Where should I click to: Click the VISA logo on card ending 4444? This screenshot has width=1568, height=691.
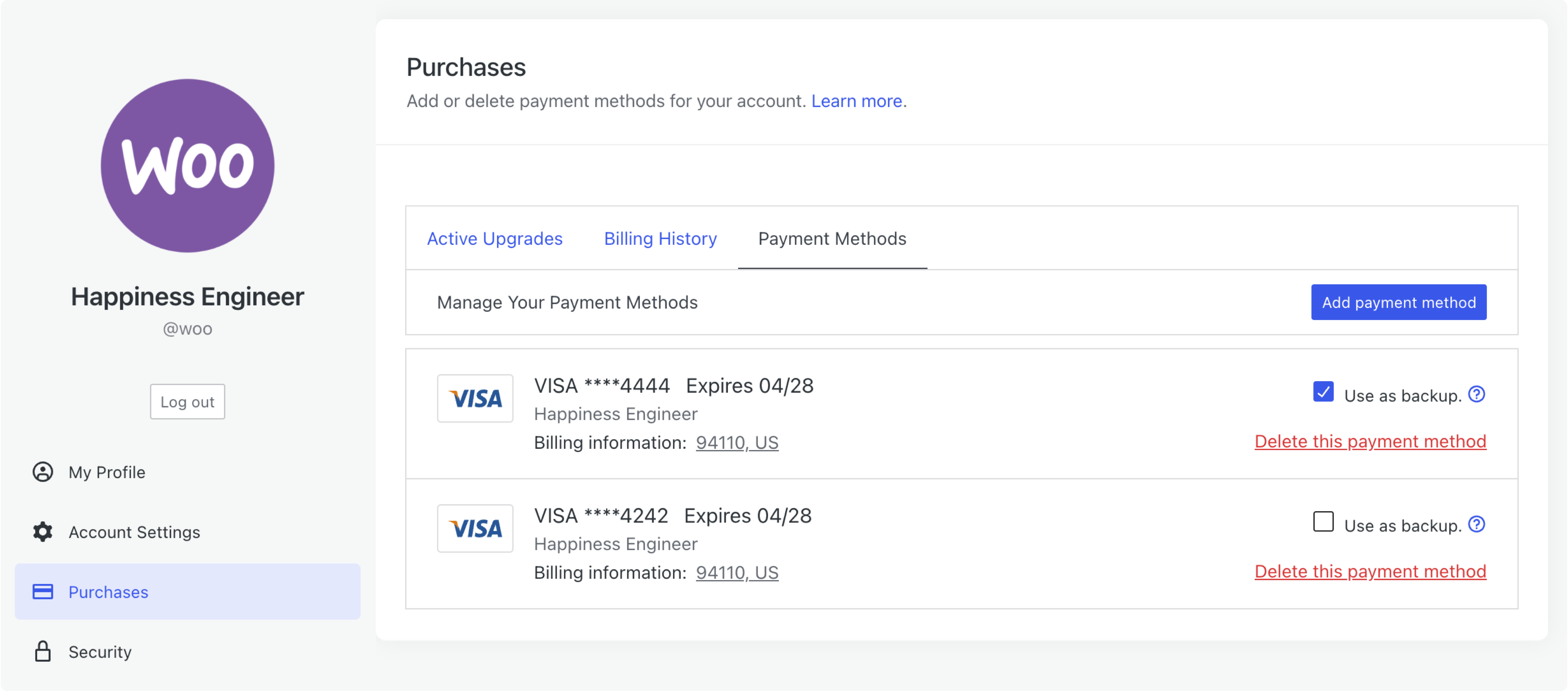(475, 398)
